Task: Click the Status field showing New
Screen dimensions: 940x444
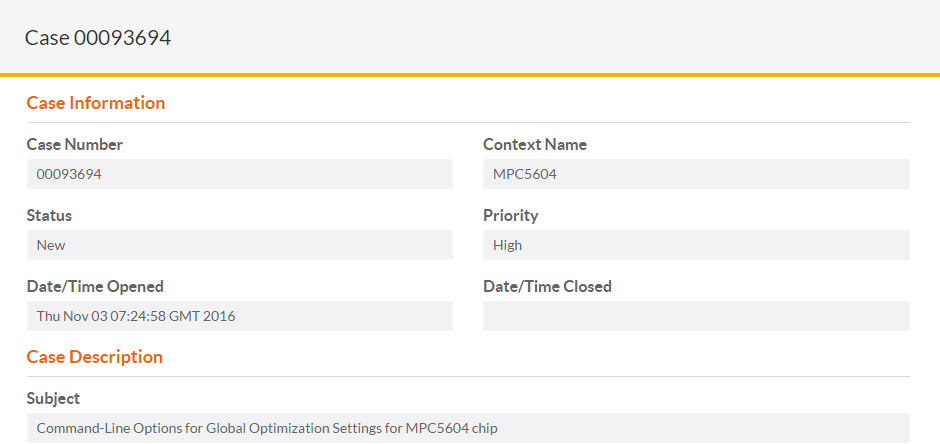Action: [x=239, y=245]
